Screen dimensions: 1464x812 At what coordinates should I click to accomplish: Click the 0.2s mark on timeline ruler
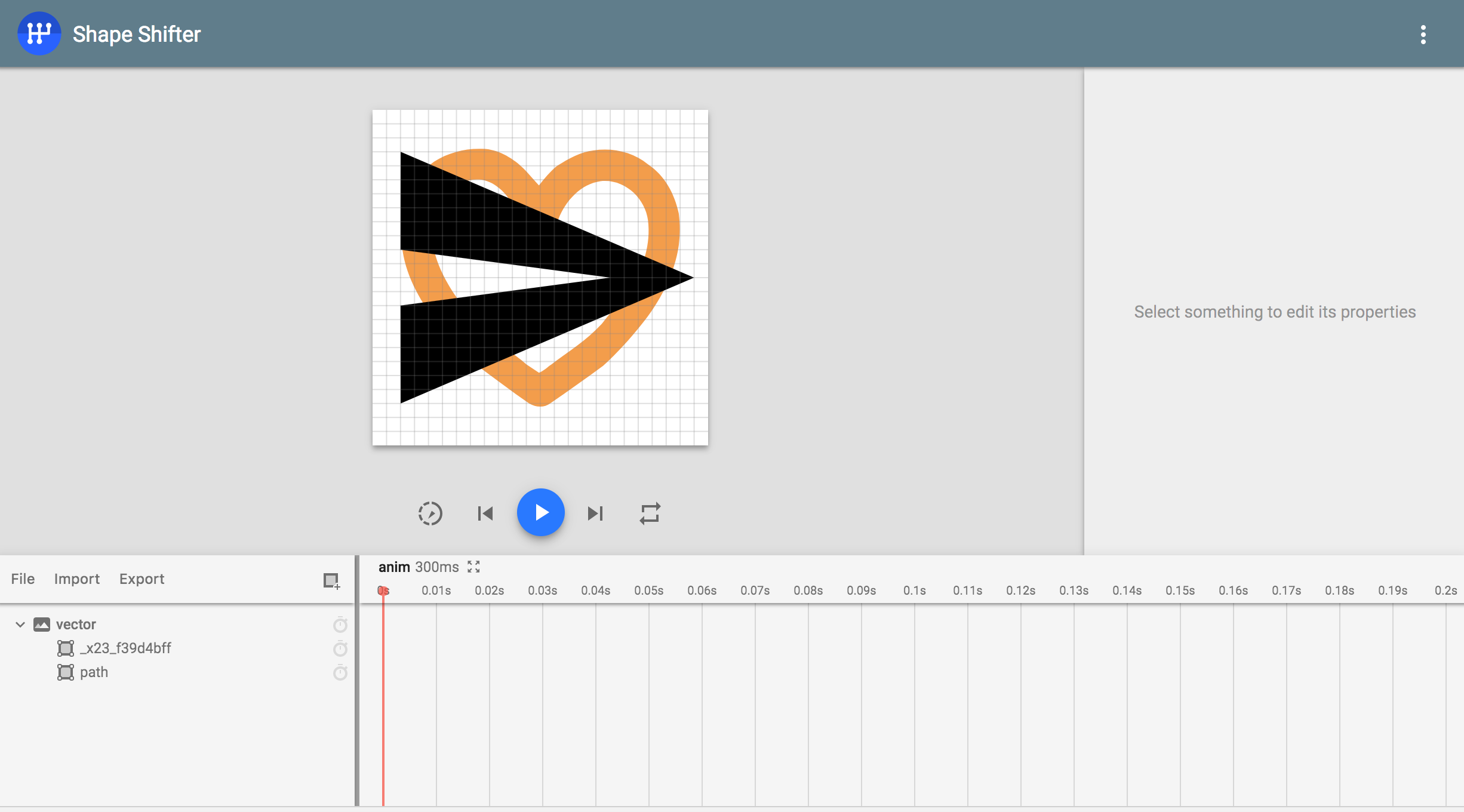(1446, 590)
